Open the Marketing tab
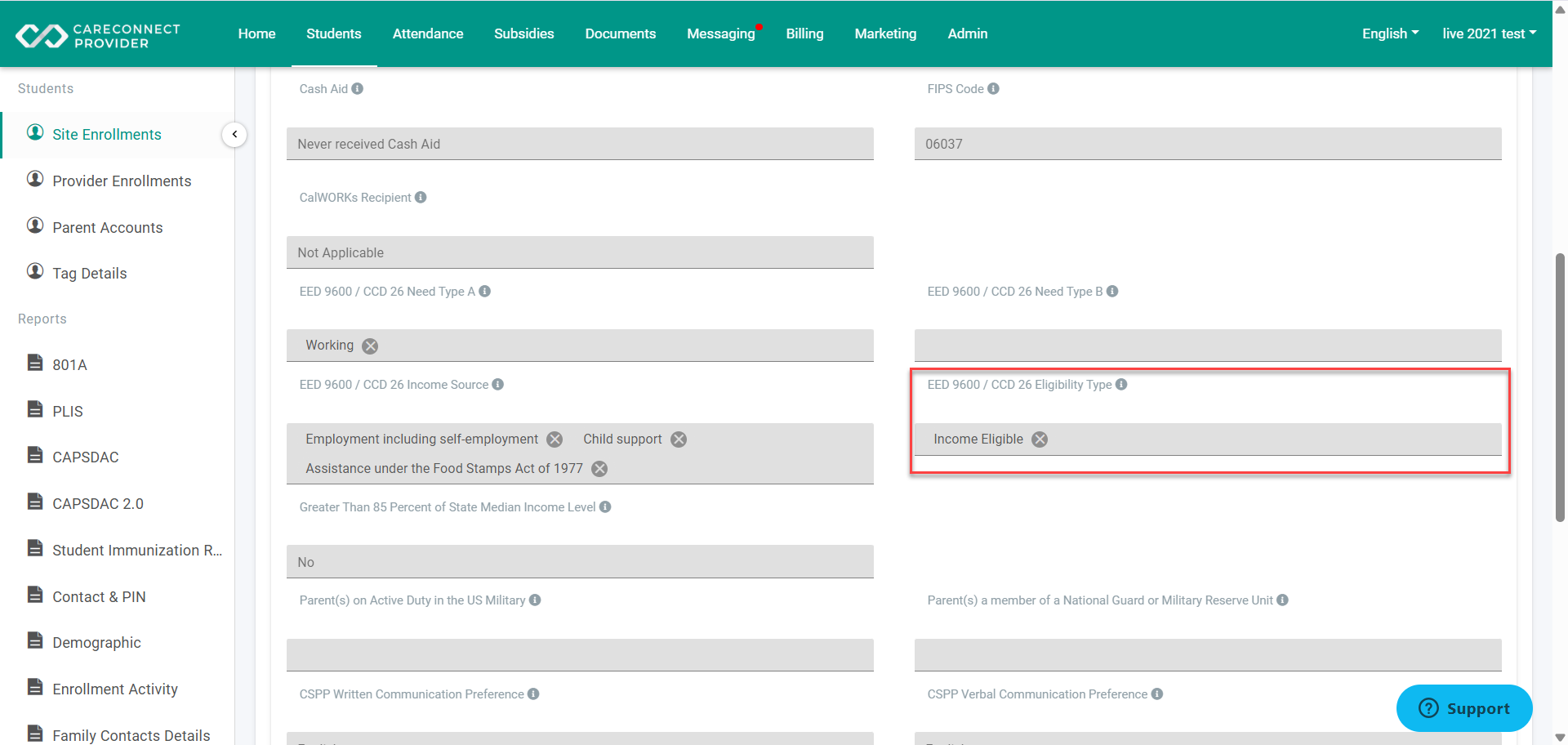The height and width of the screenshot is (745, 1568). 886,33
